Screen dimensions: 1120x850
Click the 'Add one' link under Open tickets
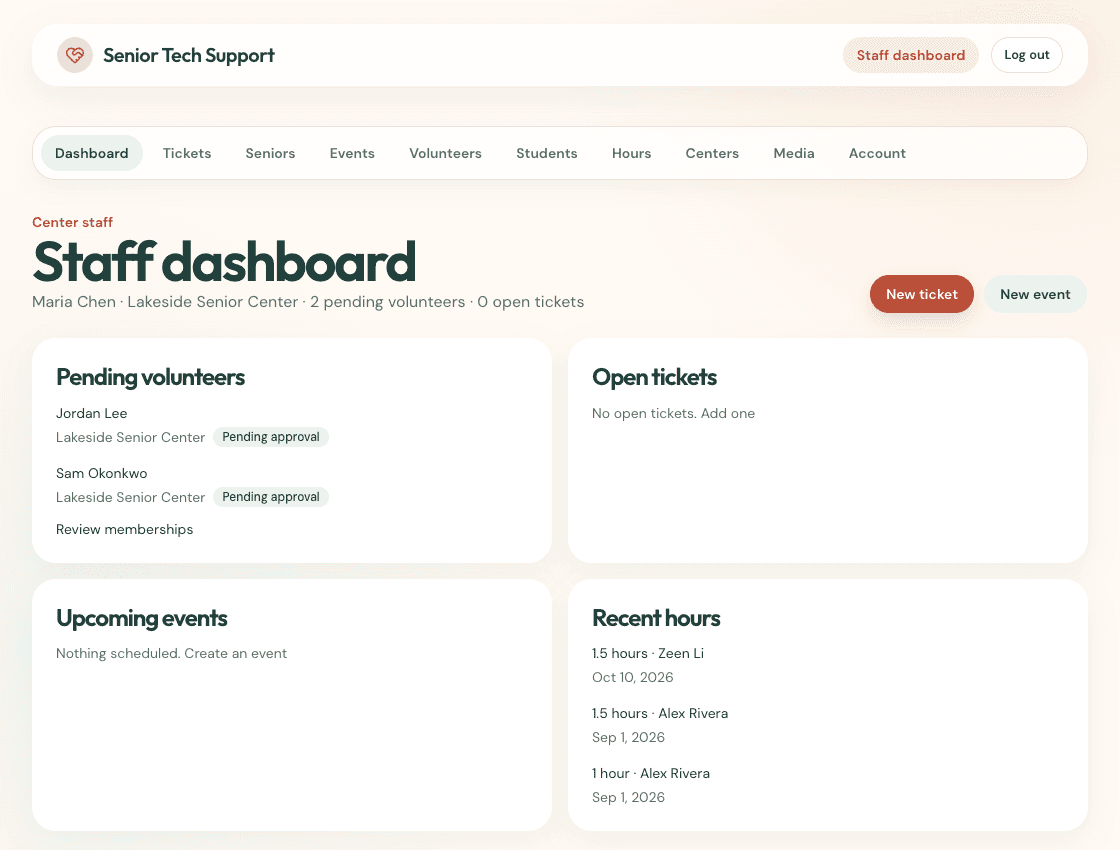727,414
